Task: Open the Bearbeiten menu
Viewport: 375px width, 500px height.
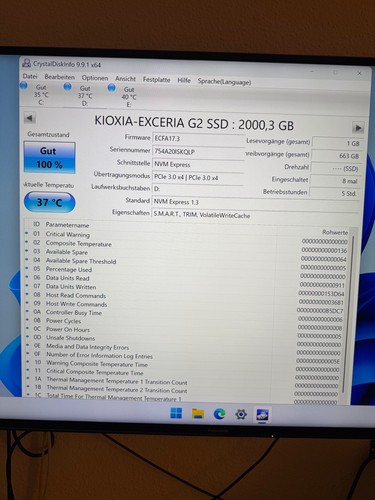Action: click(59, 77)
